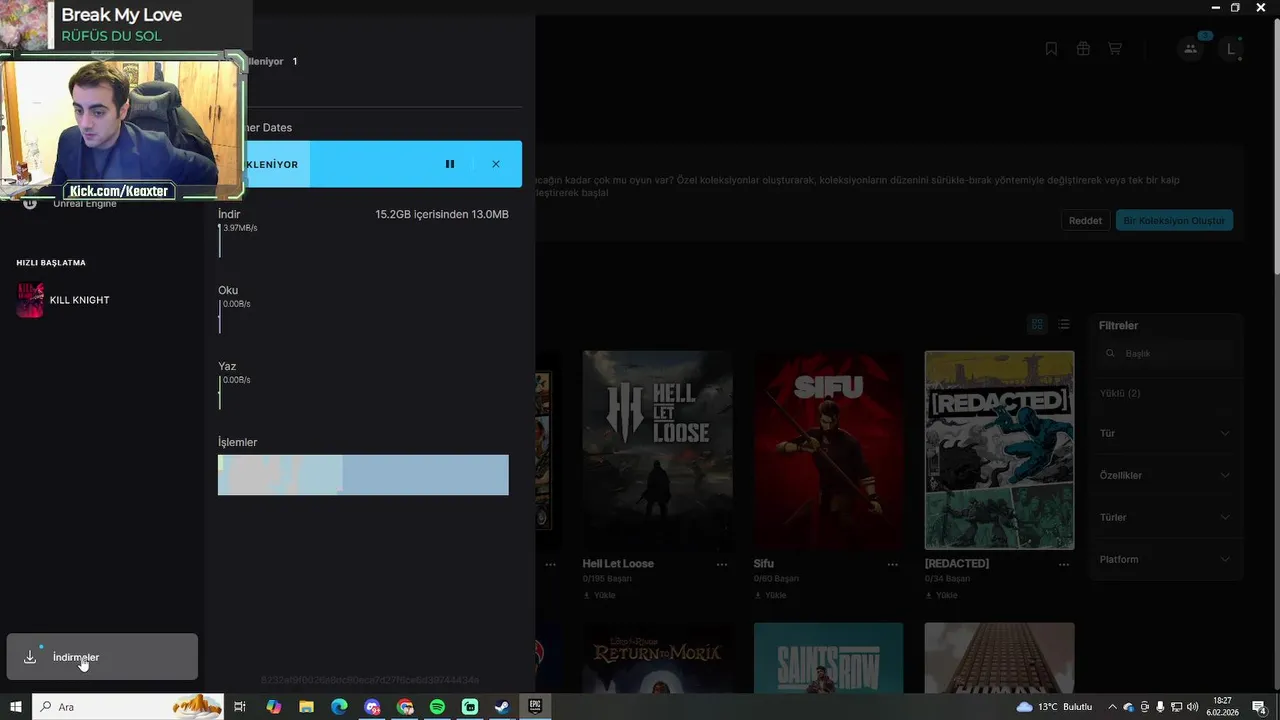This screenshot has width=1280, height=720.
Task: Open the gift redeem icon in header
Action: click(x=1083, y=48)
